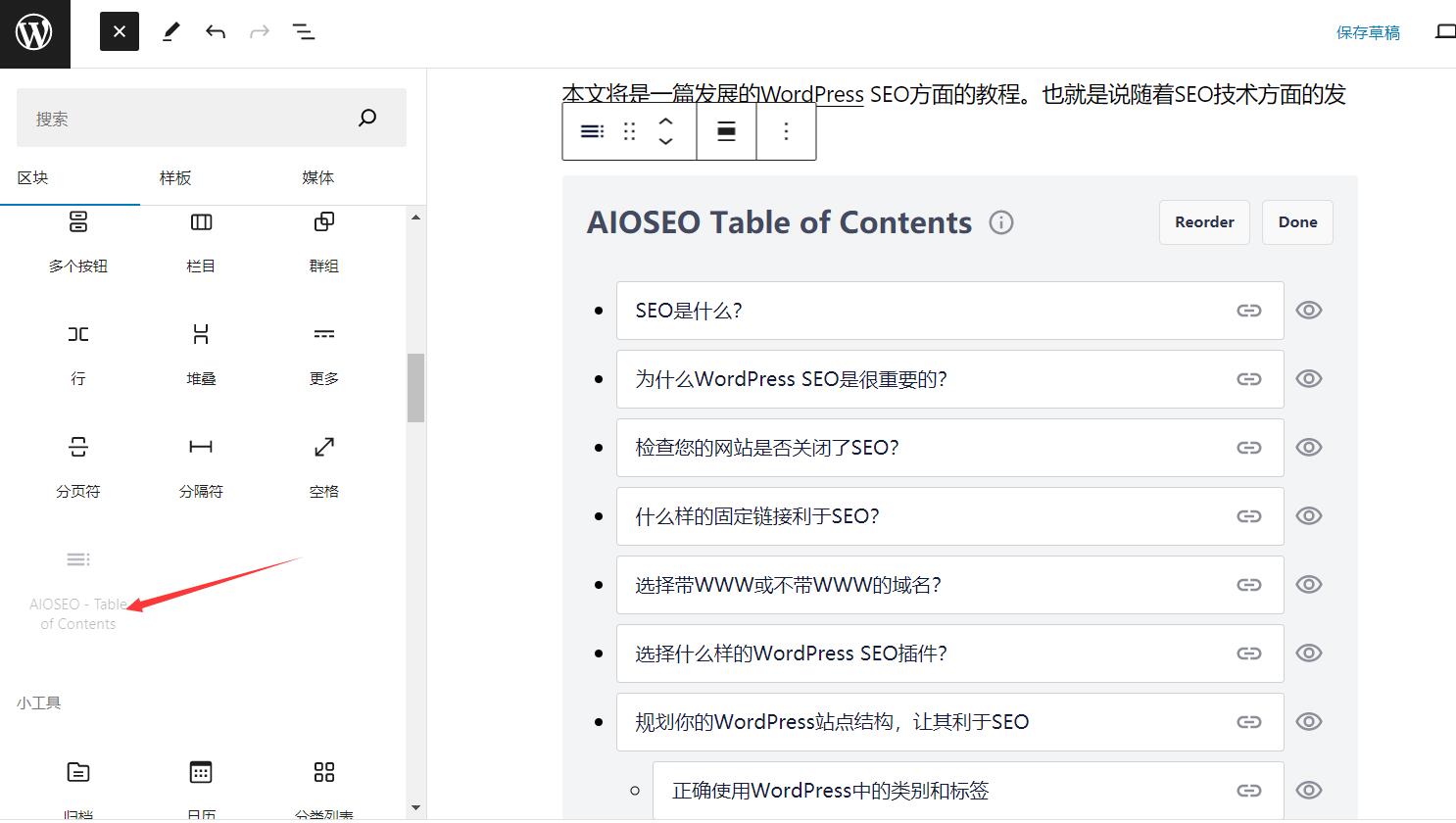This screenshot has width=1456, height=823.
Task: Move block up with up chevron
Action: click(x=665, y=121)
